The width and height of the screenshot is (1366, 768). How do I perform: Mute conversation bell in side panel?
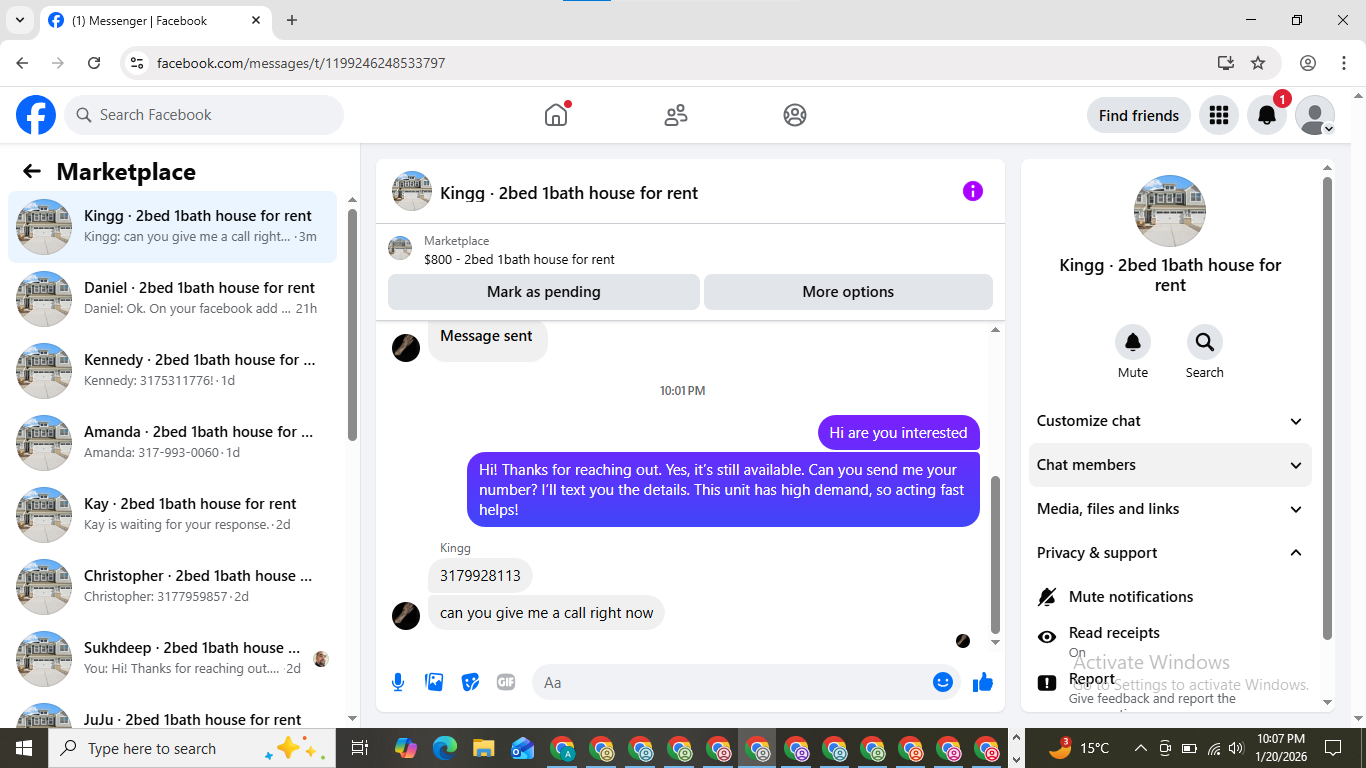(1133, 342)
